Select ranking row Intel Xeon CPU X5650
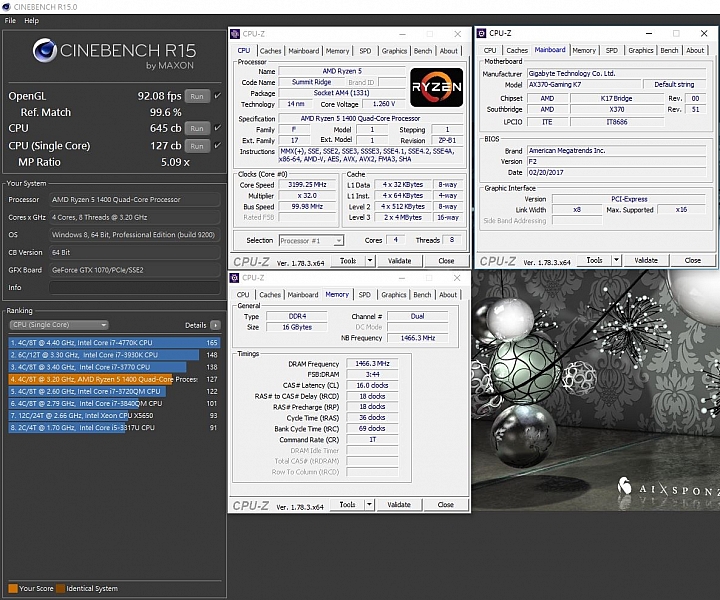The image size is (720, 600). 114,415
